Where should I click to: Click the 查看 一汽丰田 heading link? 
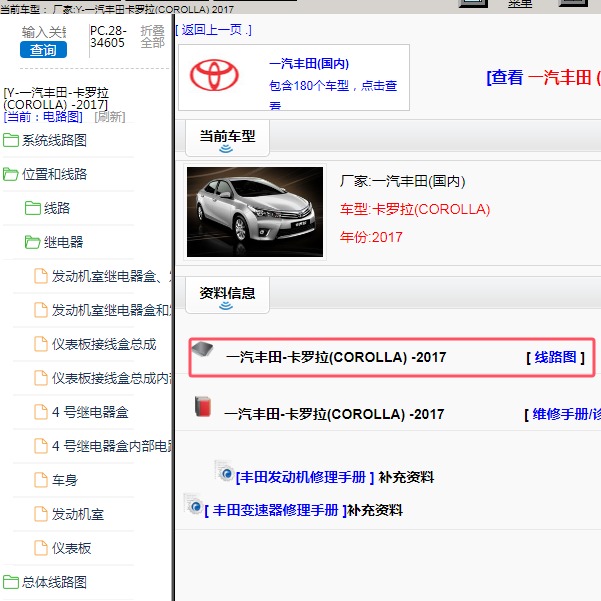coord(544,77)
